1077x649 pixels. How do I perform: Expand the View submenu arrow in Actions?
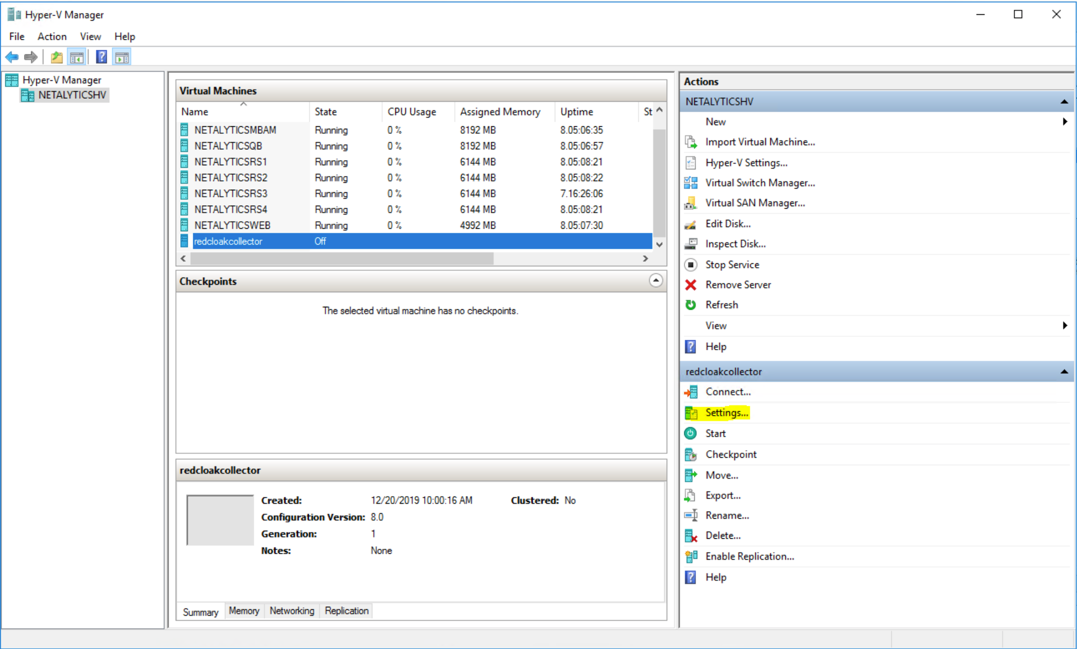[x=1065, y=326]
